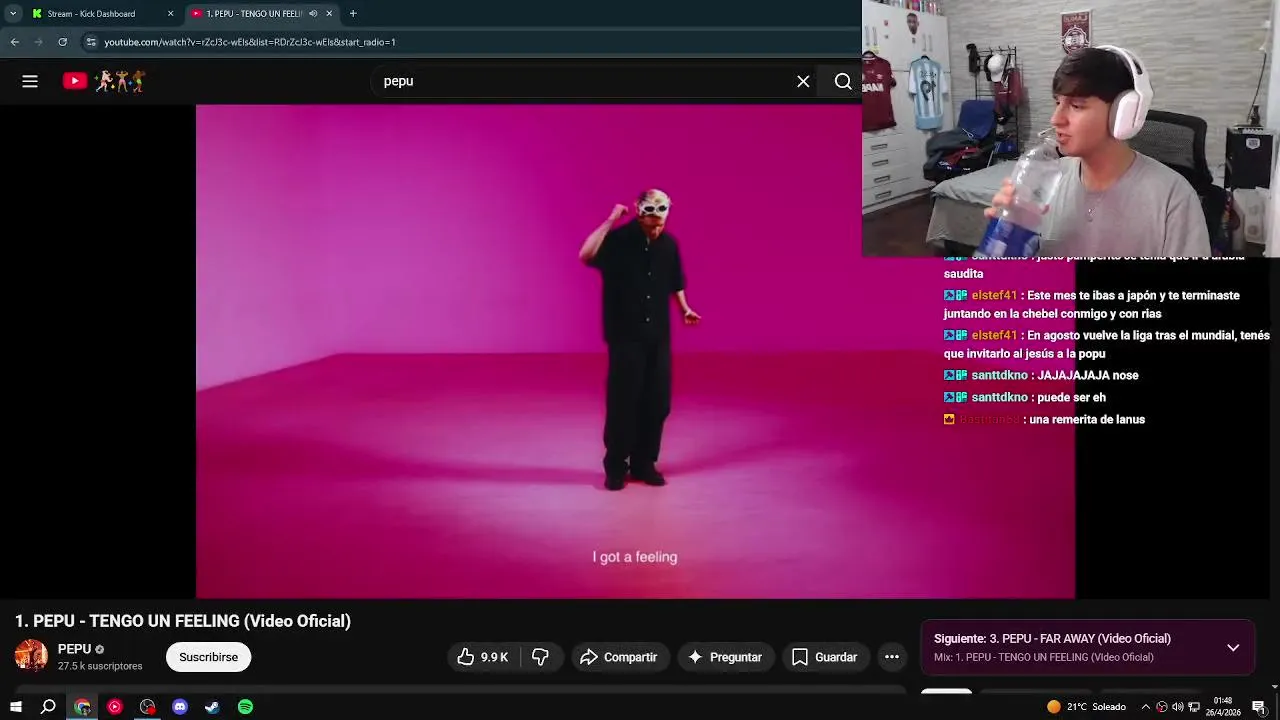View site information icon in address bar
1280x720 pixels.
pyautogui.click(x=91, y=42)
